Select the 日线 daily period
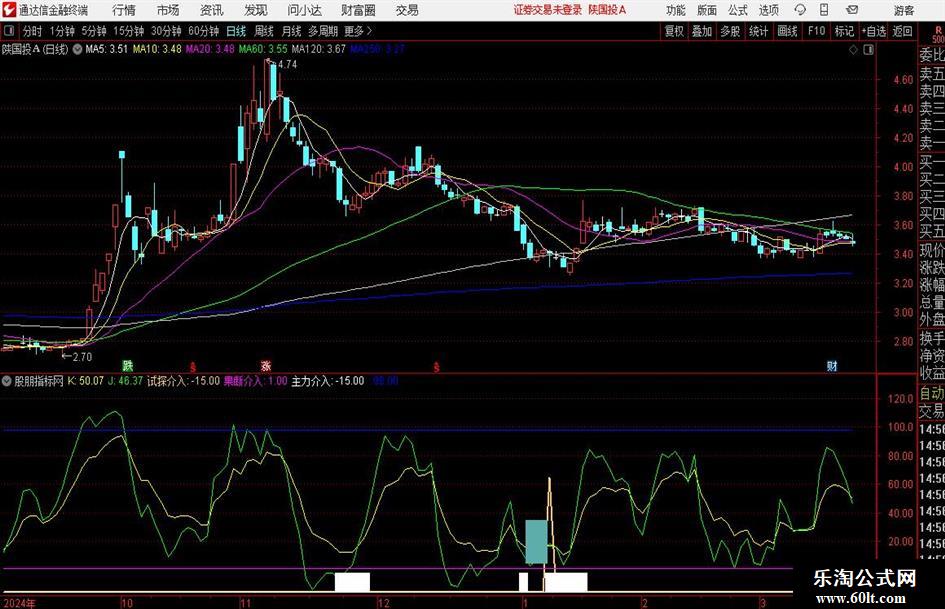The height and width of the screenshot is (609, 945). 236,31
